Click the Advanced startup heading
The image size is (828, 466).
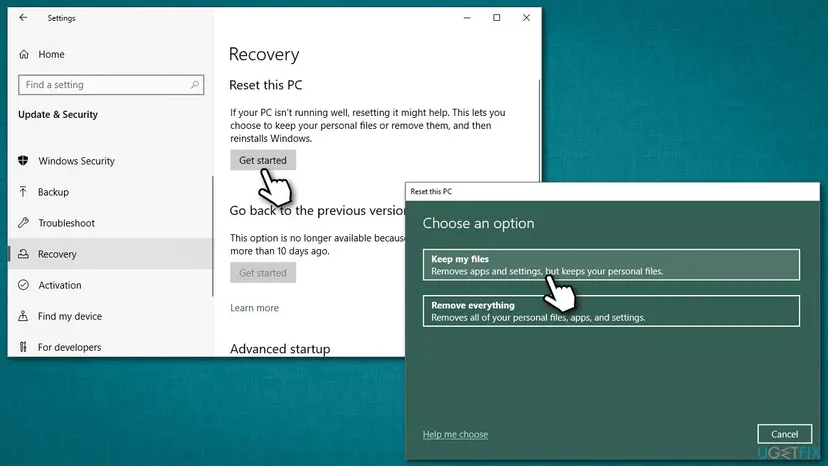pos(280,349)
